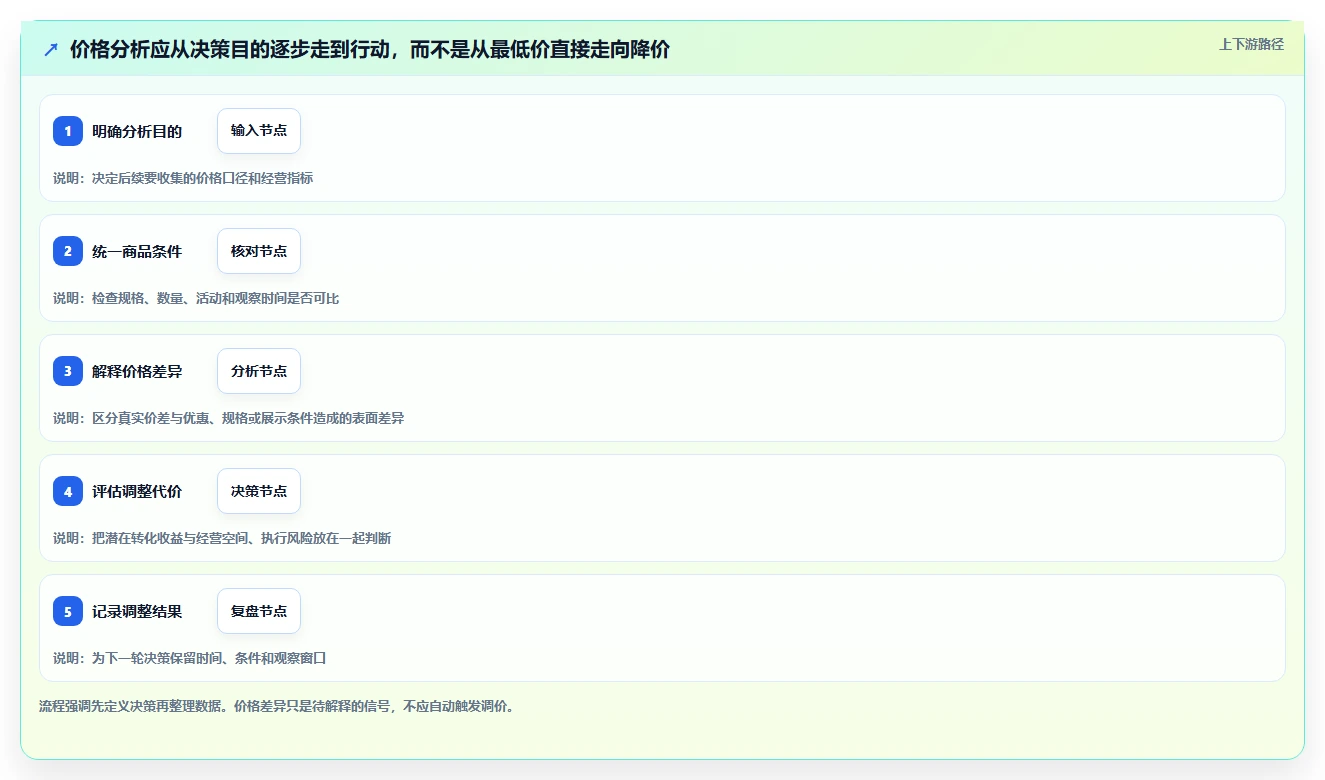Click the step 5 number badge
1325x780 pixels.
coord(68,611)
